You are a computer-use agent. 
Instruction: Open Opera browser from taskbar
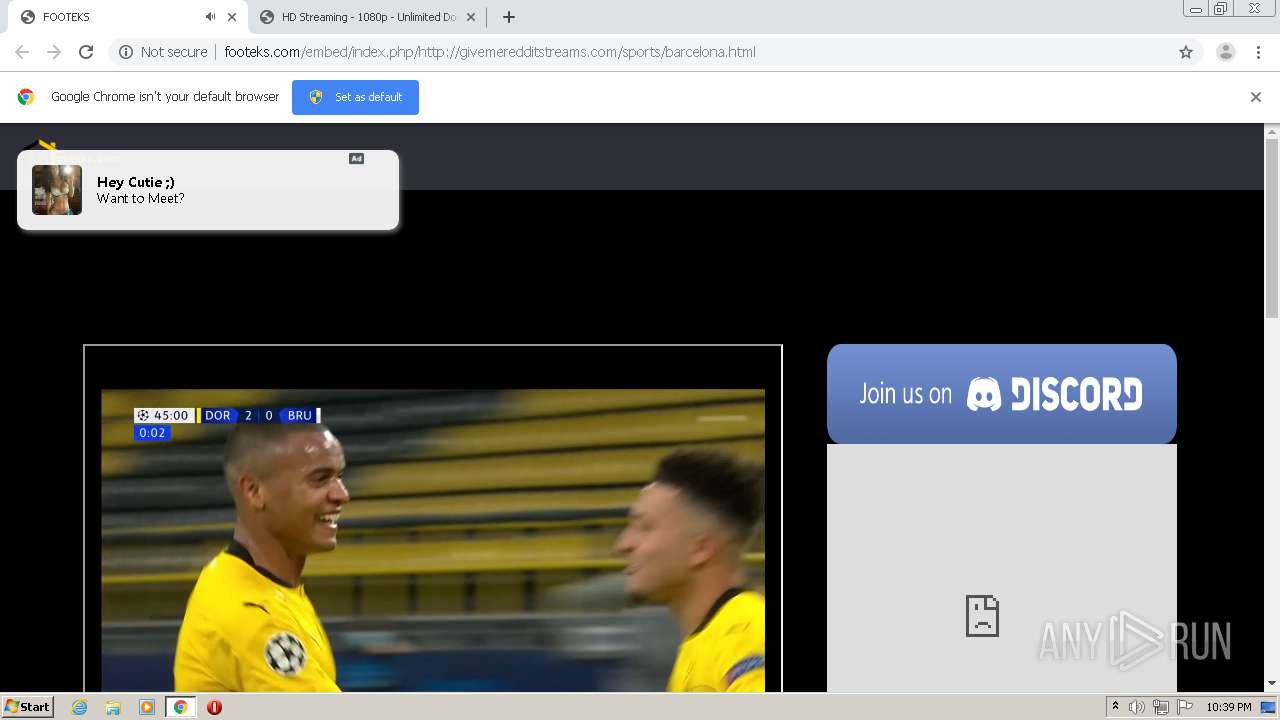214,707
